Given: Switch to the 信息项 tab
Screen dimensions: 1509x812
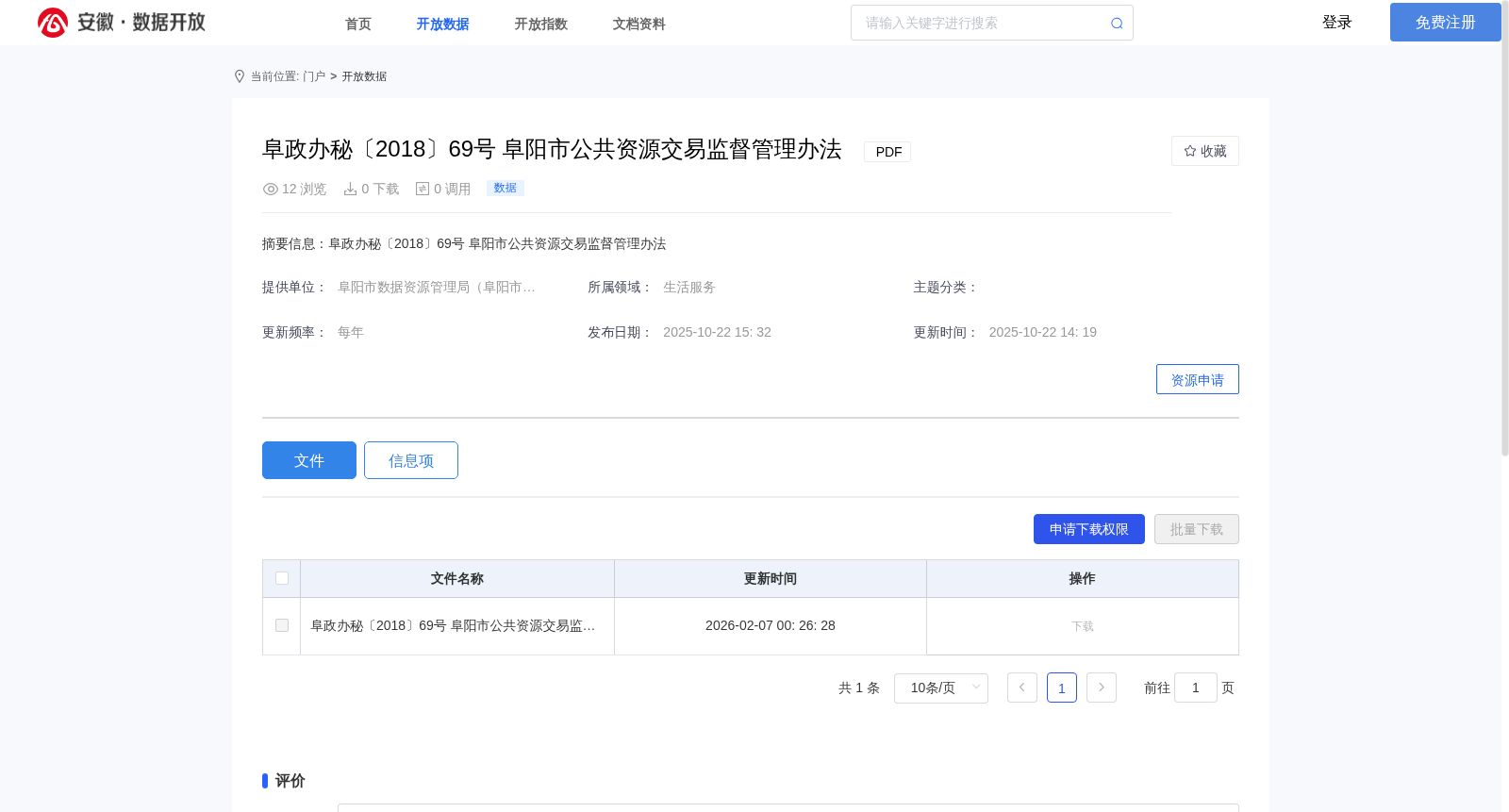Looking at the screenshot, I should coord(411,460).
